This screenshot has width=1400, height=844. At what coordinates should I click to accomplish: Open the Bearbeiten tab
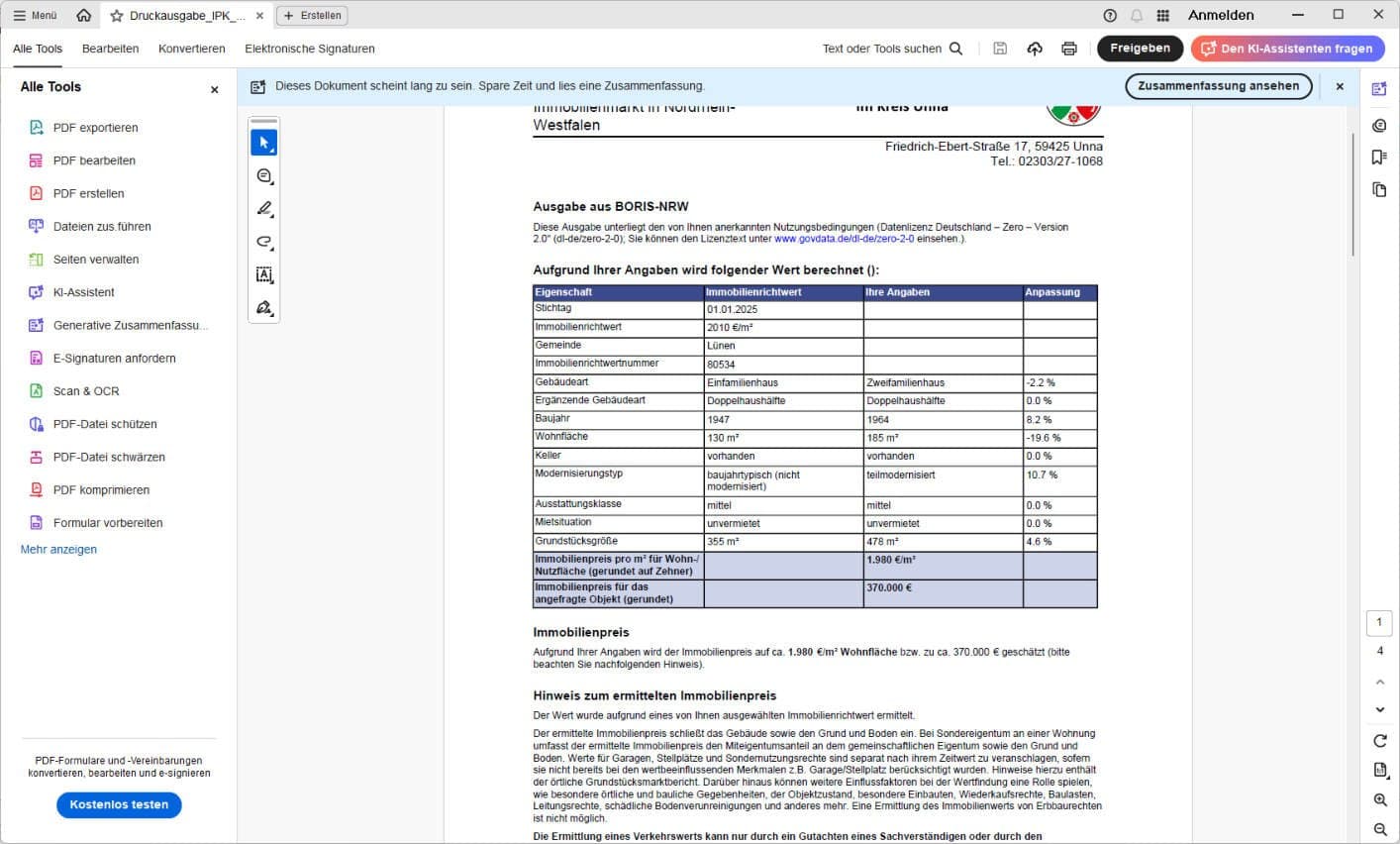tap(110, 49)
